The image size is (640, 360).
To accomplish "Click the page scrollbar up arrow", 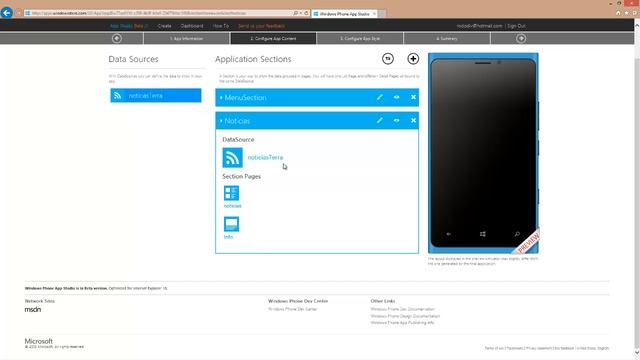I will [x=637, y=25].
